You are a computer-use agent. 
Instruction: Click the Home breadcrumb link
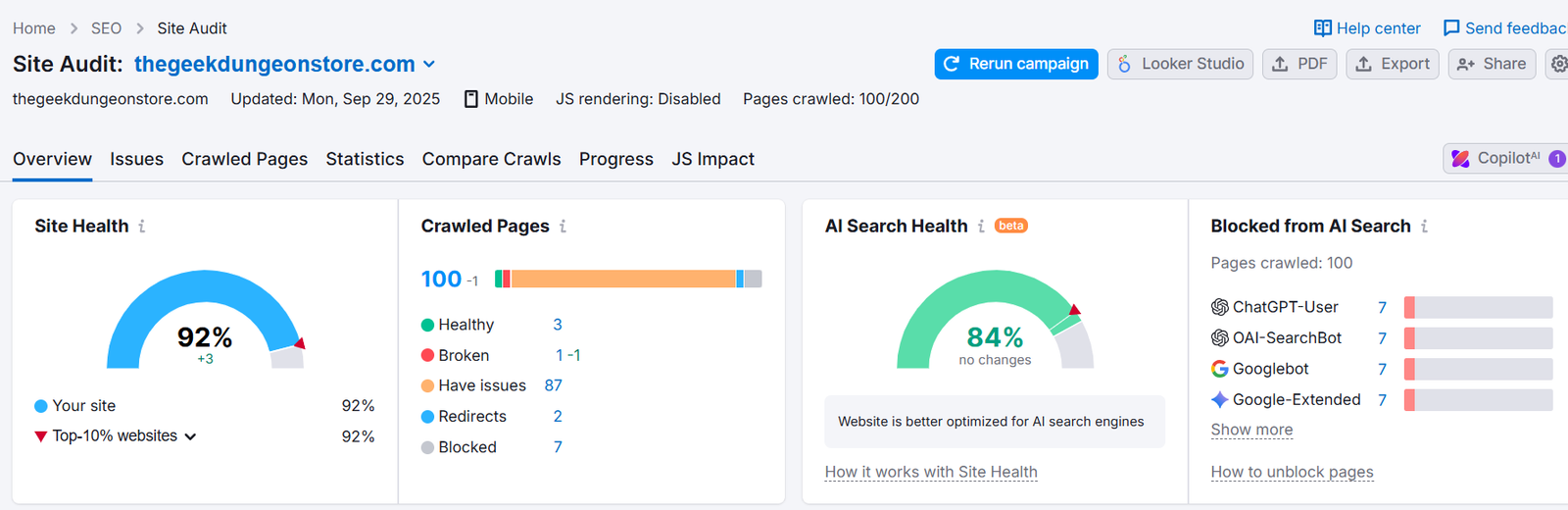coord(34,28)
